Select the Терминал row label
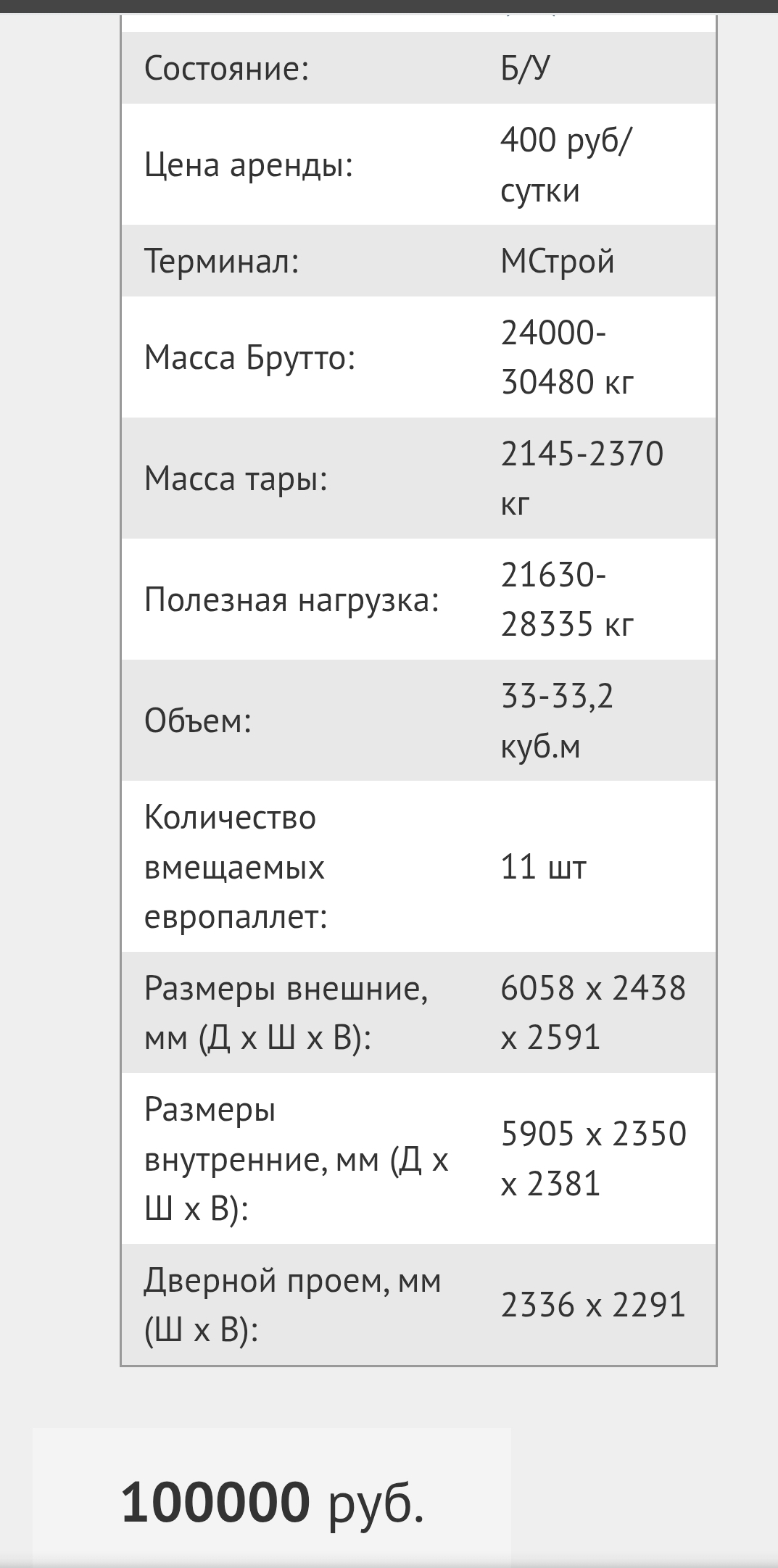This screenshot has height=1568, width=778. click(222, 261)
